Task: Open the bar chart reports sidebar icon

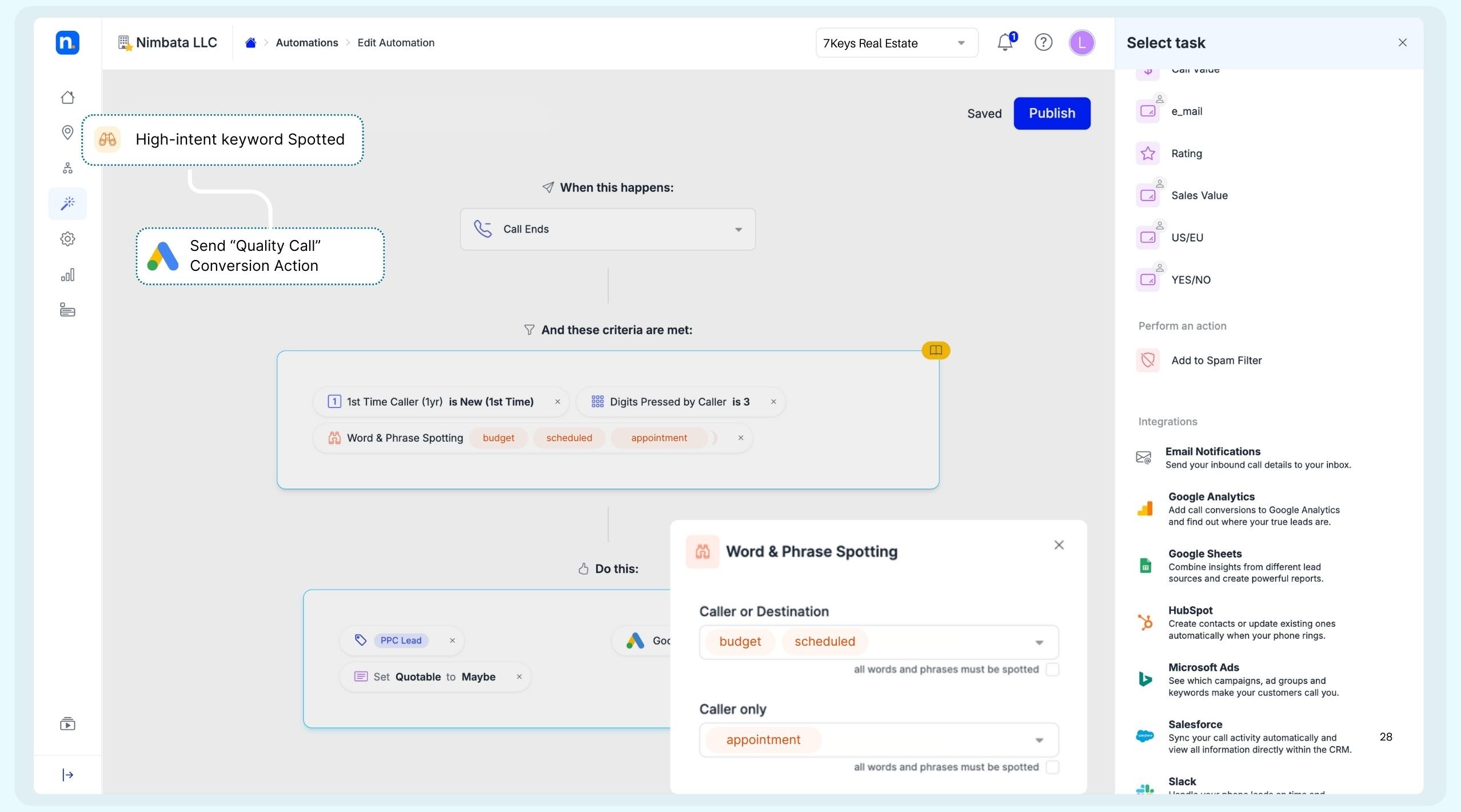Action: pos(67,275)
